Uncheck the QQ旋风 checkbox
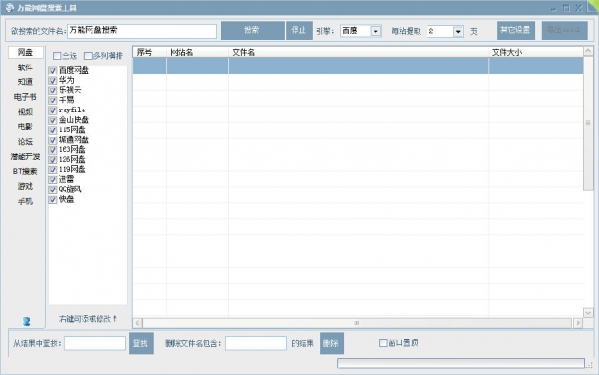Screen dimensions: 599x375 coord(53,190)
